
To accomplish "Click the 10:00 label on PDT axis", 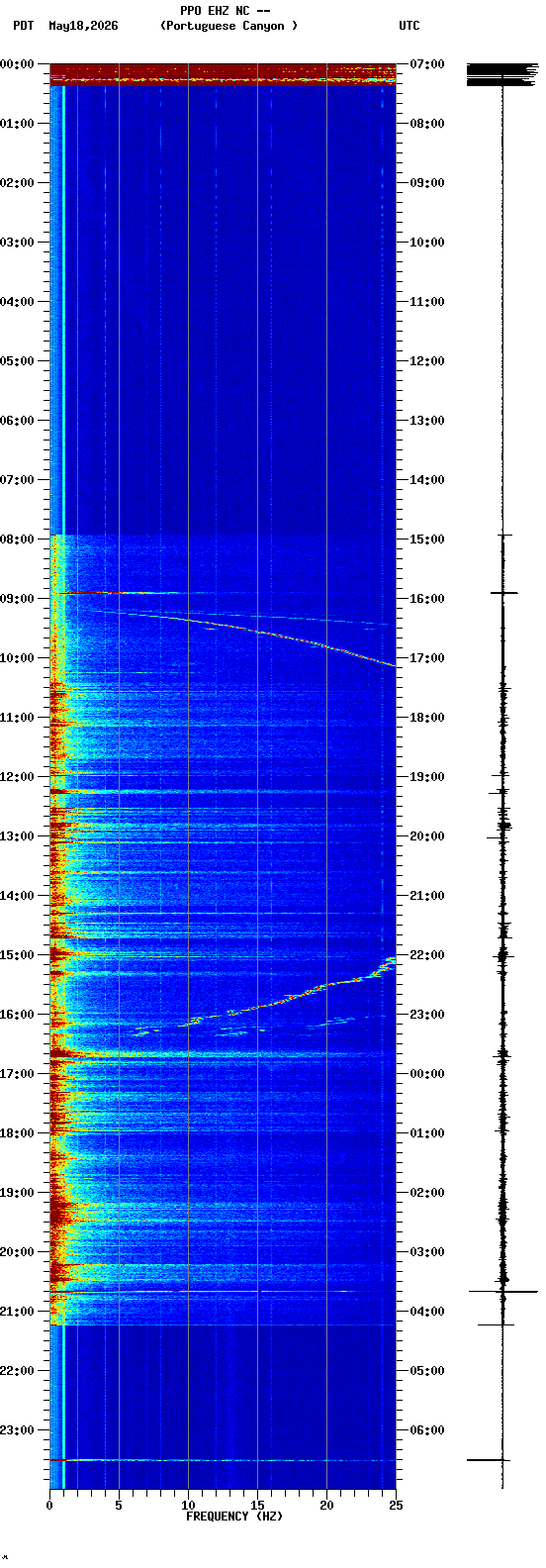I will (x=17, y=657).
